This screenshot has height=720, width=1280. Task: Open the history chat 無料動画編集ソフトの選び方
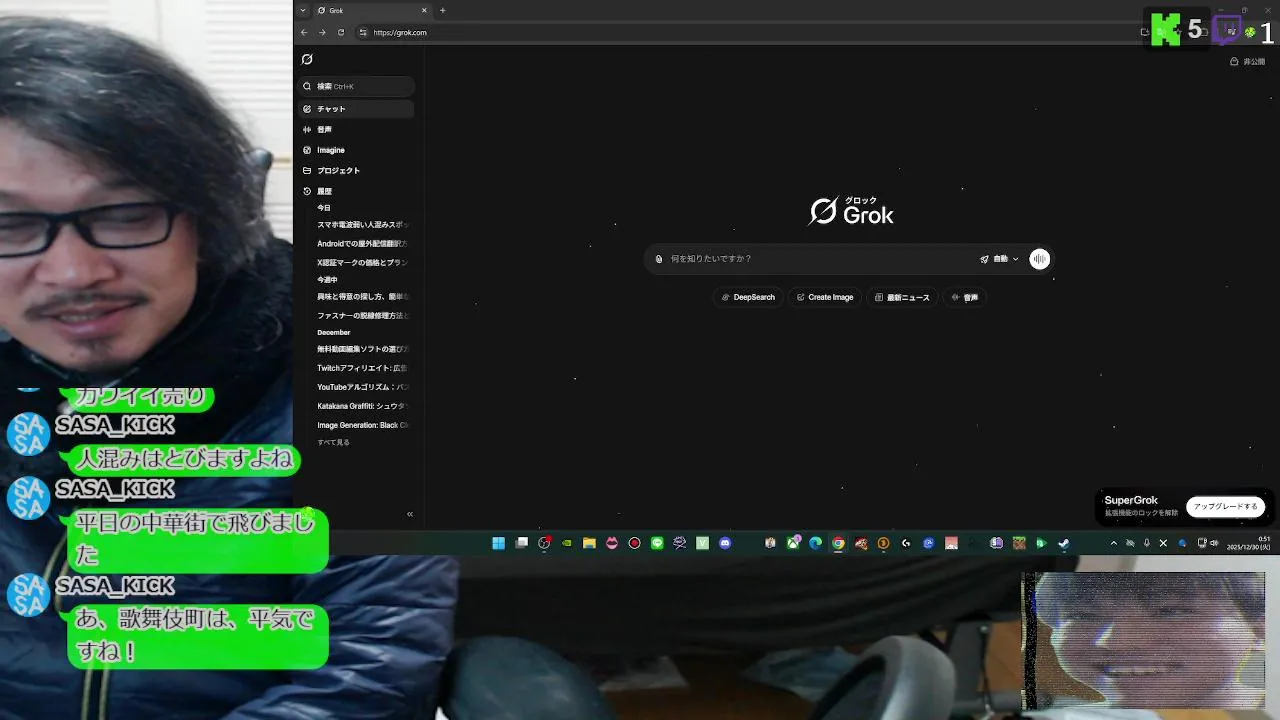coord(363,349)
